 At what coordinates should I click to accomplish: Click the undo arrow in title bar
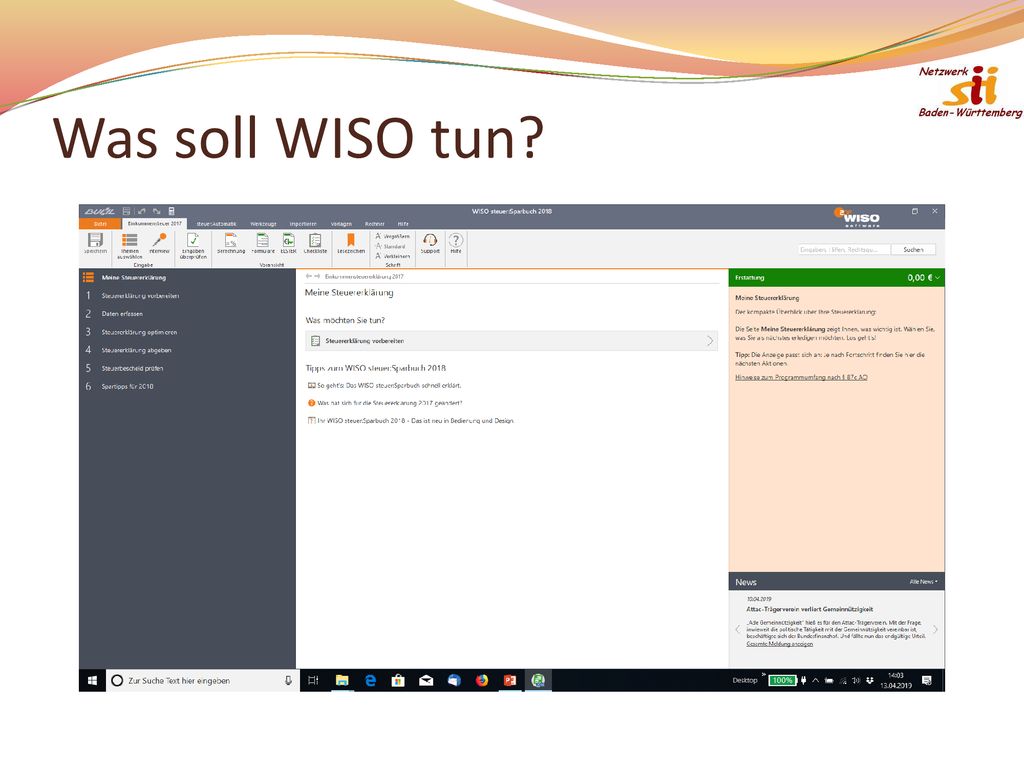tap(142, 211)
